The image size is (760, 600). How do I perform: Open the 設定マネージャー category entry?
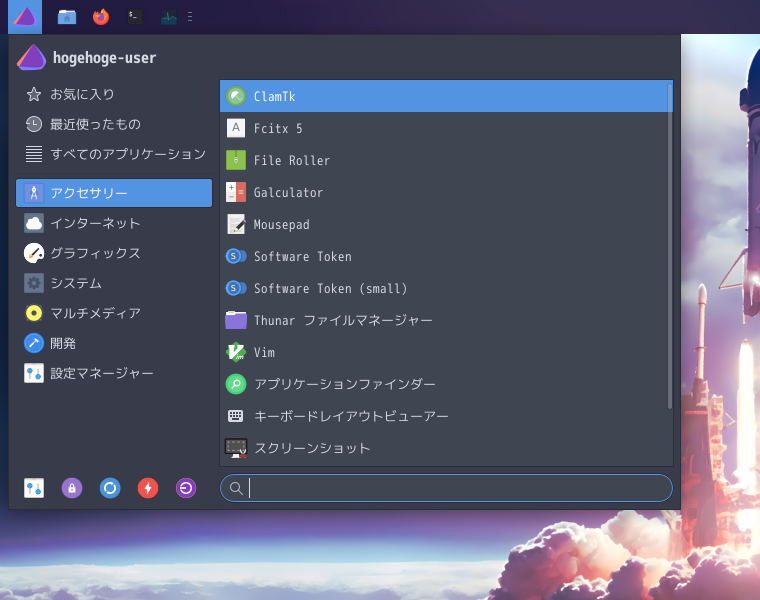coord(114,373)
